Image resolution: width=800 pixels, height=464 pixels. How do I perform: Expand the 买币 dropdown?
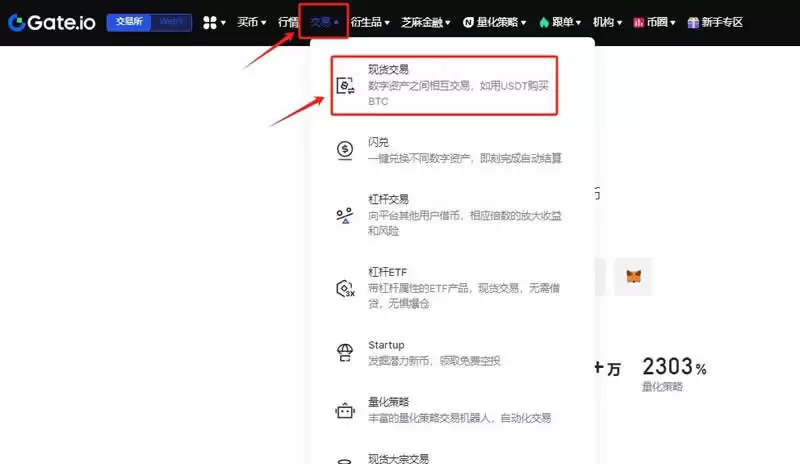coord(252,22)
